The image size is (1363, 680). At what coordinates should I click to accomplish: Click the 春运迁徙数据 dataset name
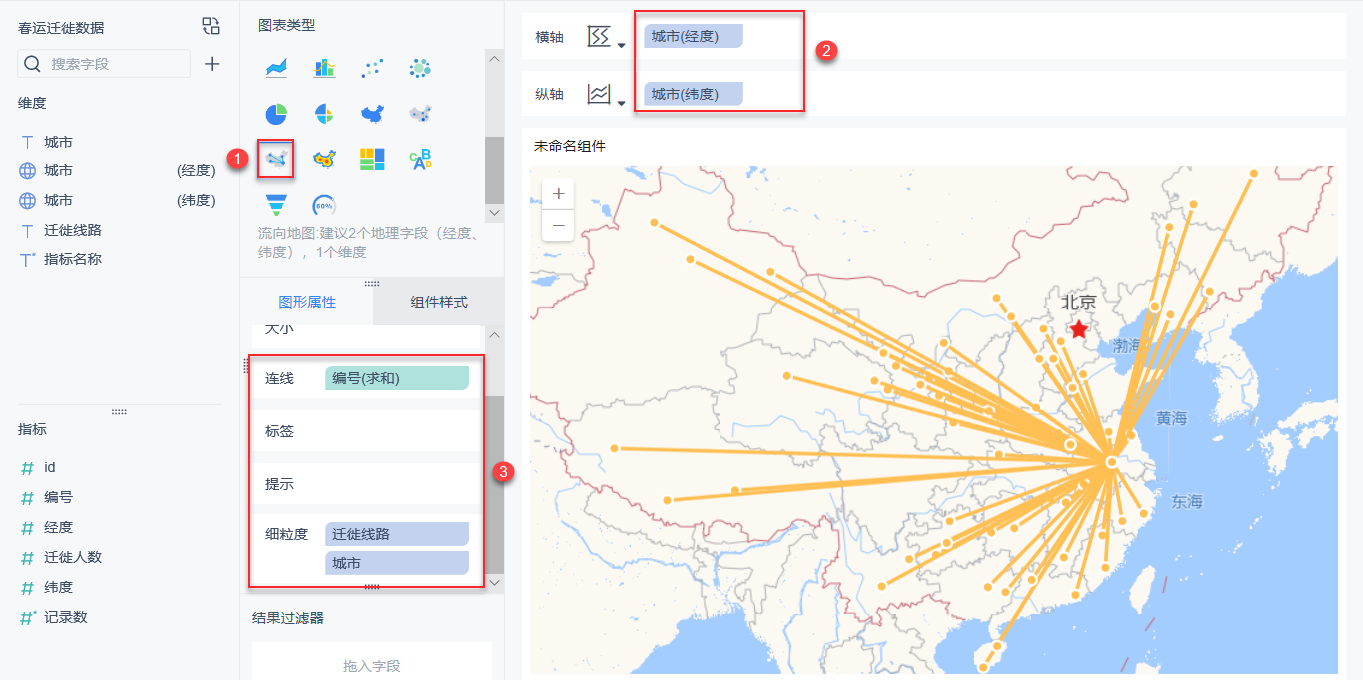tap(61, 28)
